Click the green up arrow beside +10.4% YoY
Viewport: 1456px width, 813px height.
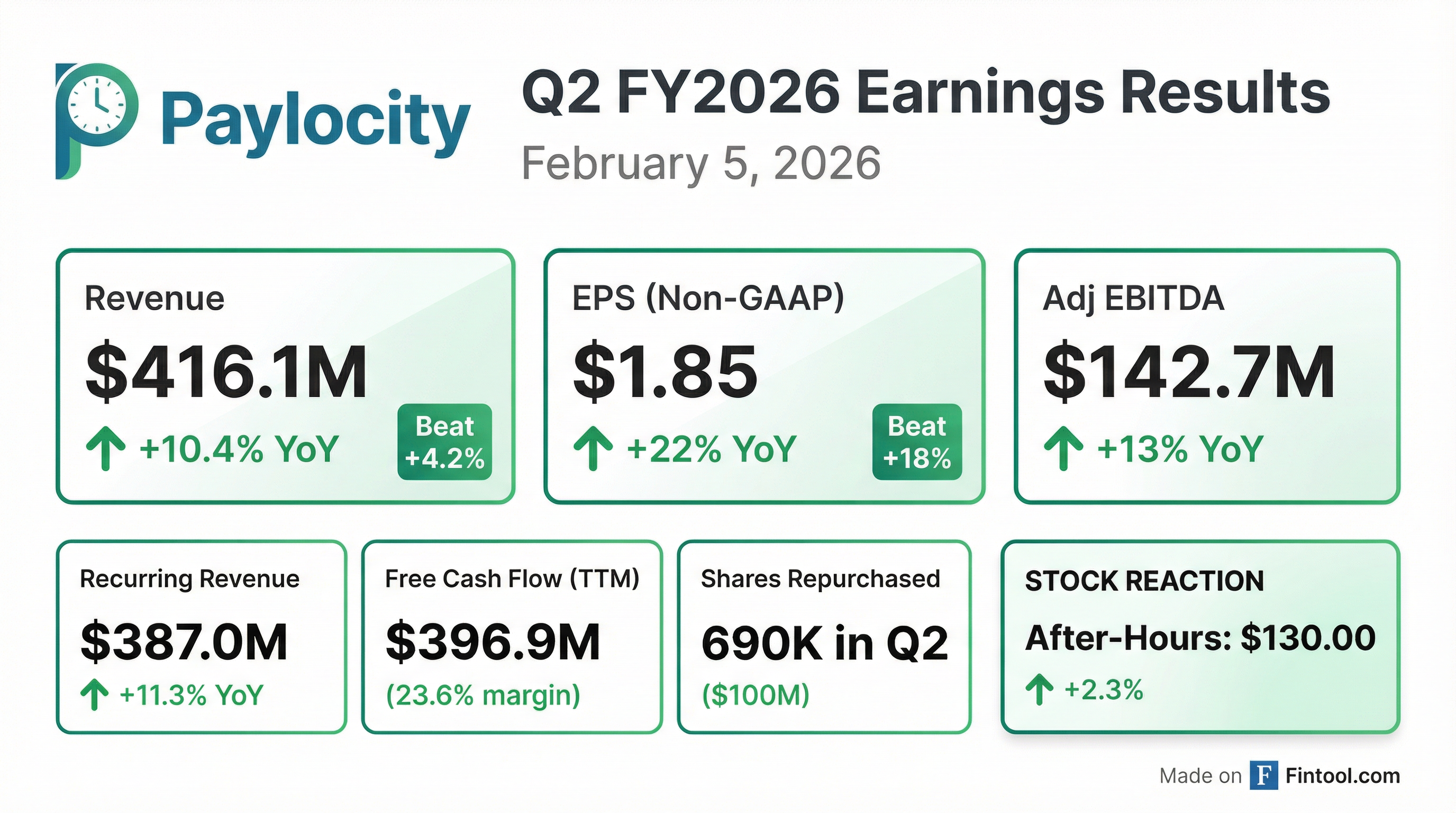105,449
